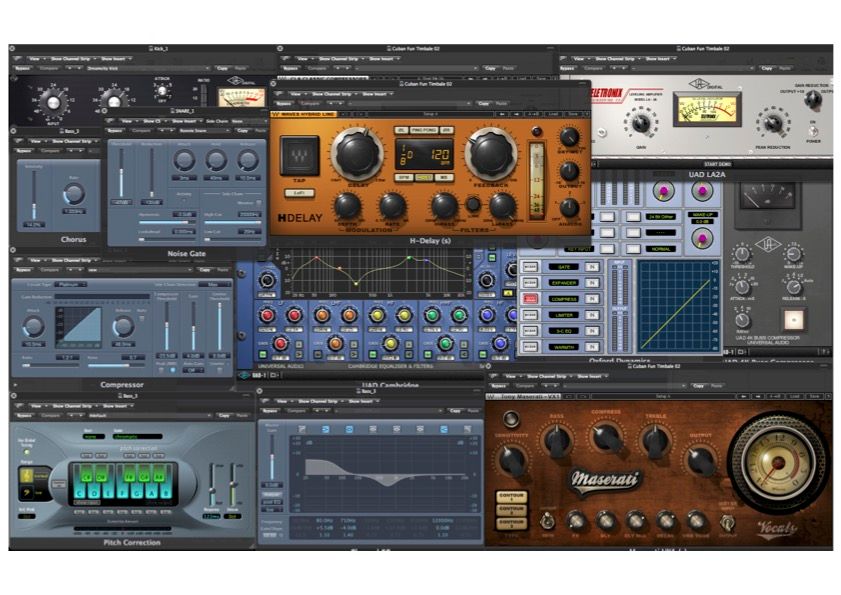The width and height of the screenshot is (841, 595).
Task: Click the Load button in H-Delay Waves bar
Action: pyautogui.click(x=554, y=114)
